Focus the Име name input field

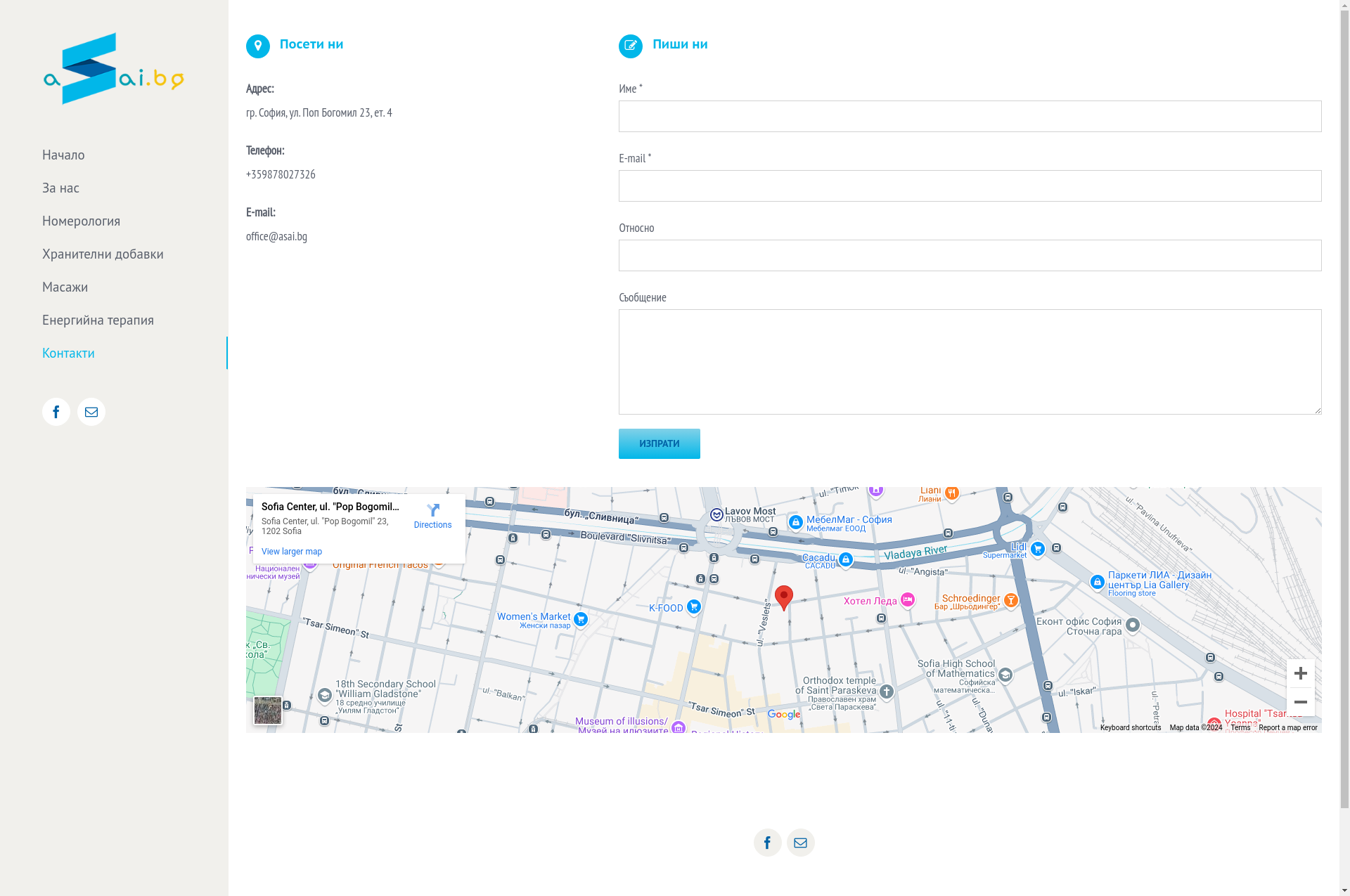[x=970, y=117]
